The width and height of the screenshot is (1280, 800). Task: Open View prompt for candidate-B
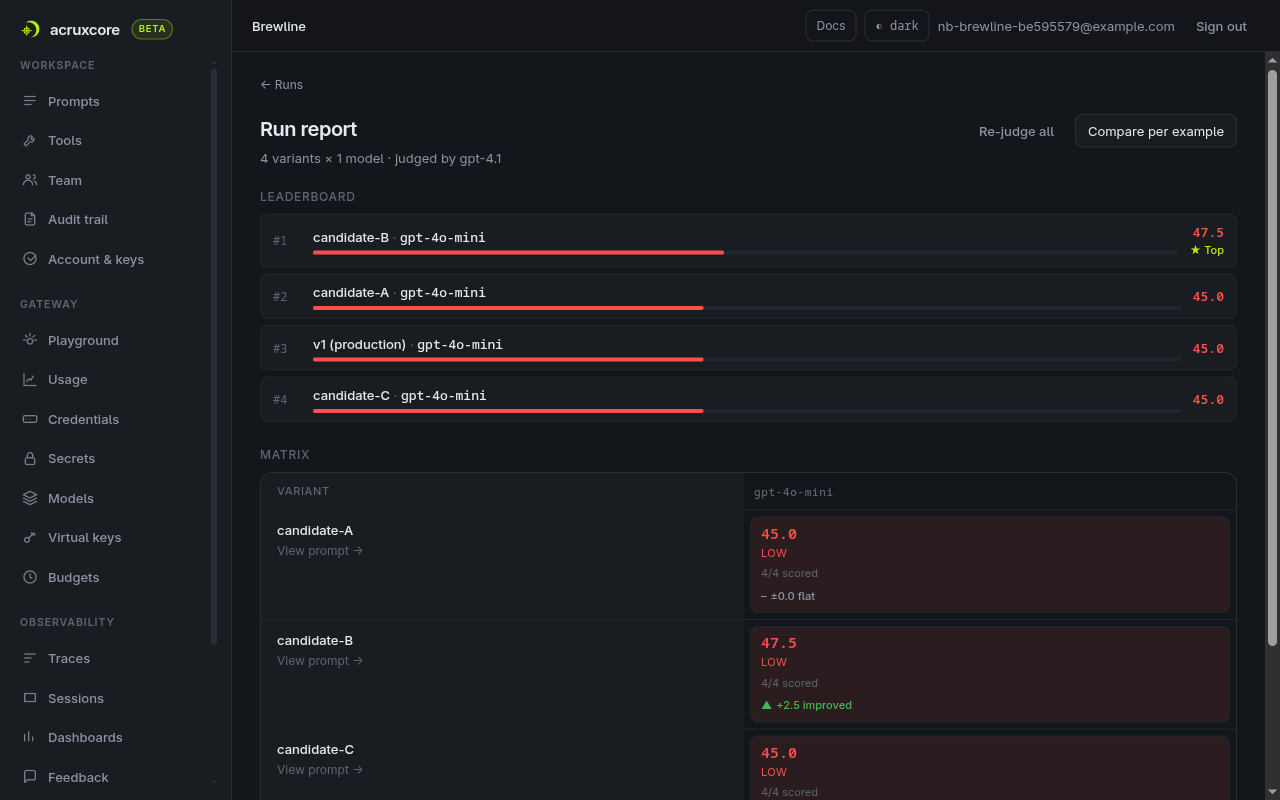(x=320, y=661)
